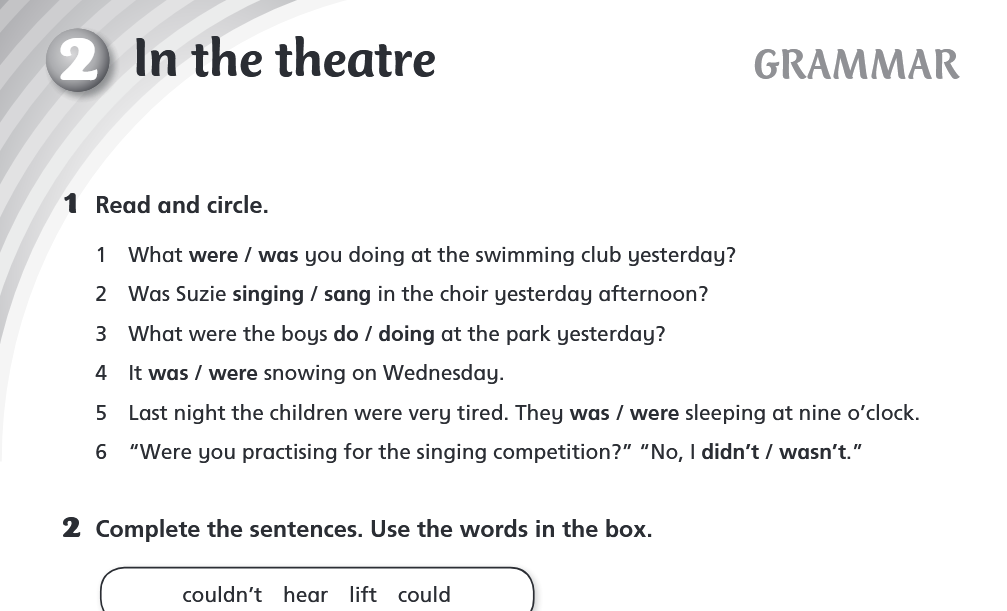This screenshot has width=1007, height=611.
Task: Click "hear" in the word box
Action: pyautogui.click(x=305, y=595)
